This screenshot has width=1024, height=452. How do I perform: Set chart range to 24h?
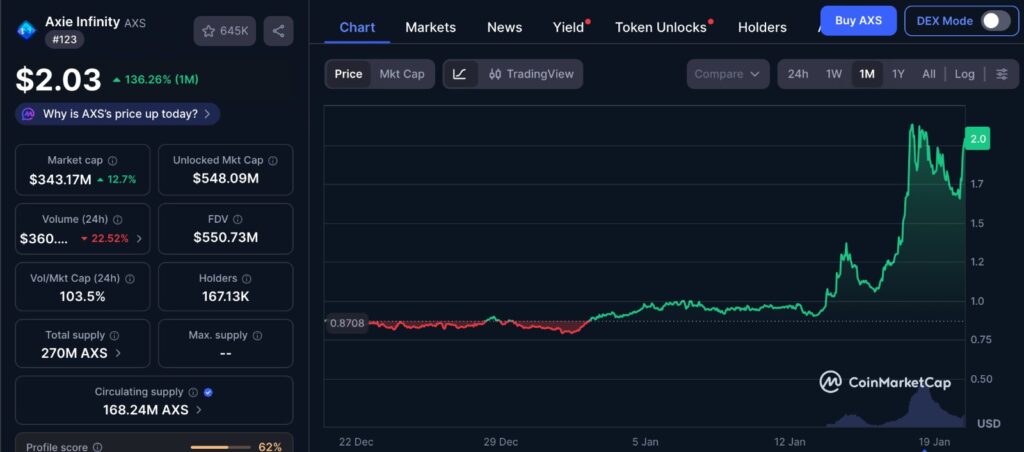(x=797, y=74)
